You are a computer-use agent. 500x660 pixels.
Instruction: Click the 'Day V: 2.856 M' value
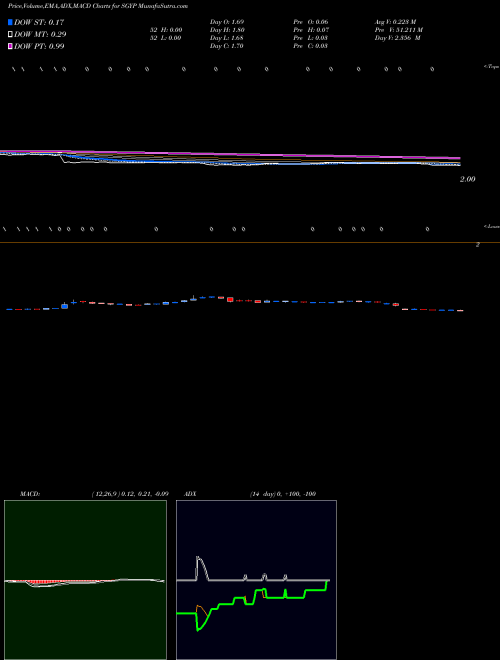point(398,38)
